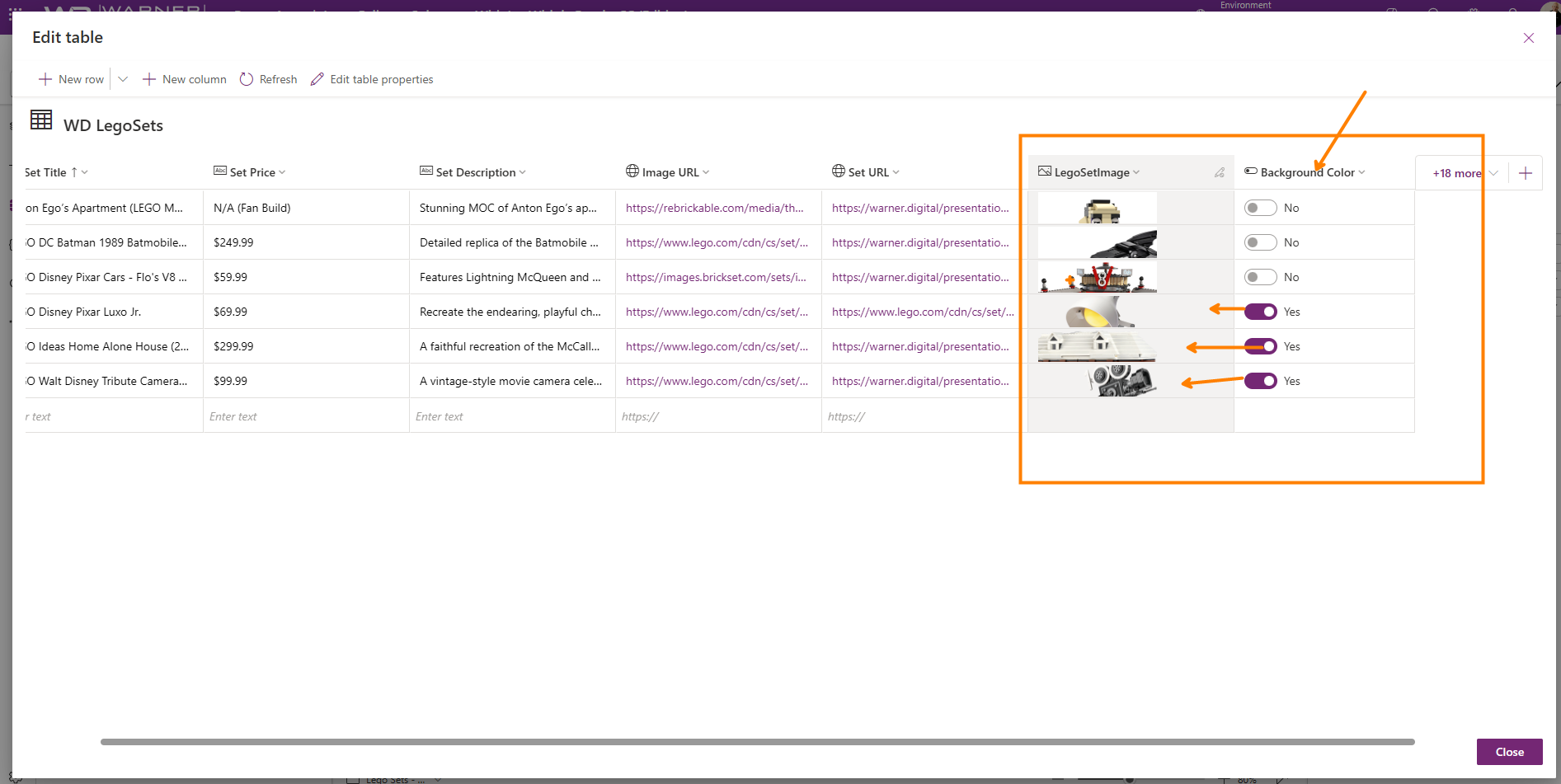The width and height of the screenshot is (1561, 784).
Task: Select 'Stunning MOC of Anton Ego's ap...' cell
Action: point(512,208)
